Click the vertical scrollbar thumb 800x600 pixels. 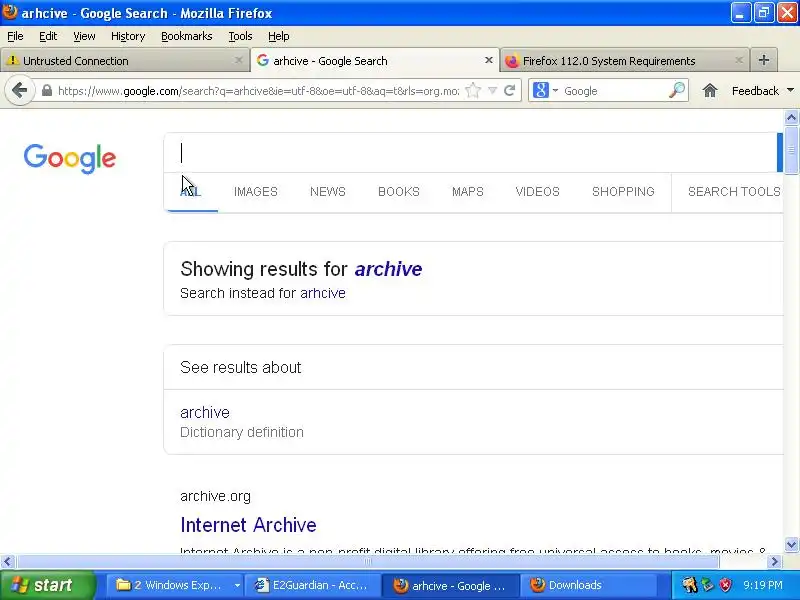click(791, 151)
